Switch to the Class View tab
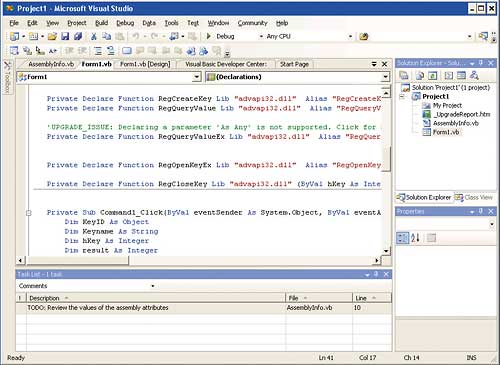The image size is (500, 365). point(474,197)
